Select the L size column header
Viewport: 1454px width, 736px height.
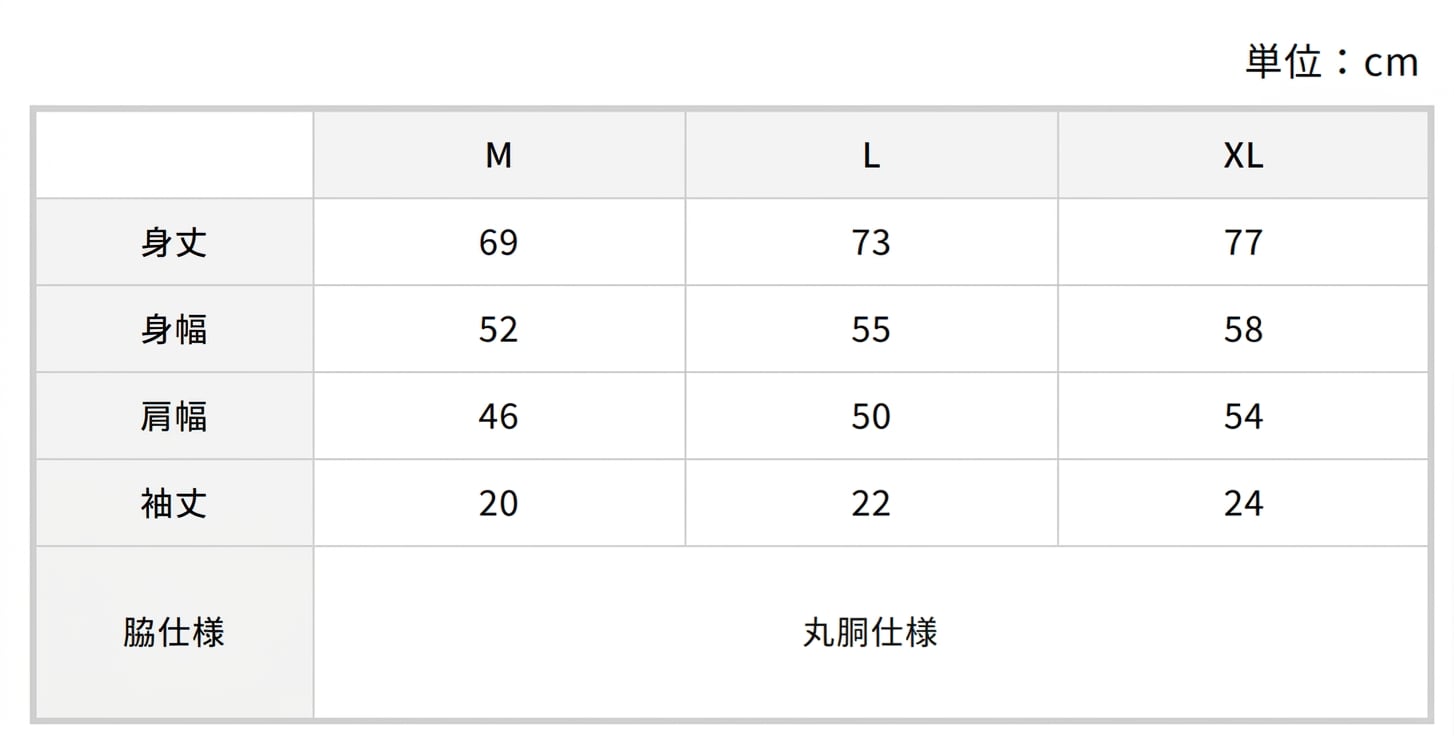tap(871, 155)
